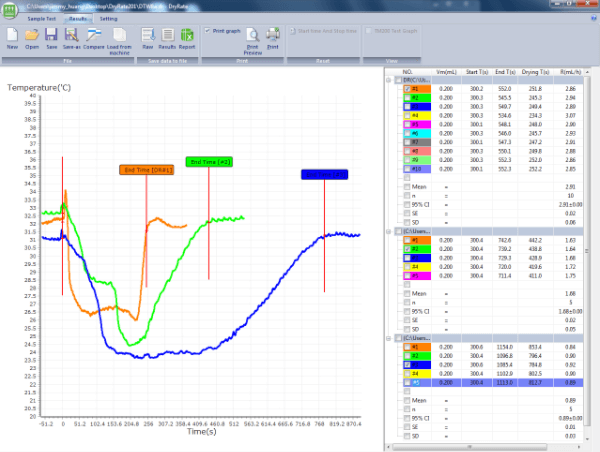
Task: Sort by the Drying T(s) column header
Action: 535,72
